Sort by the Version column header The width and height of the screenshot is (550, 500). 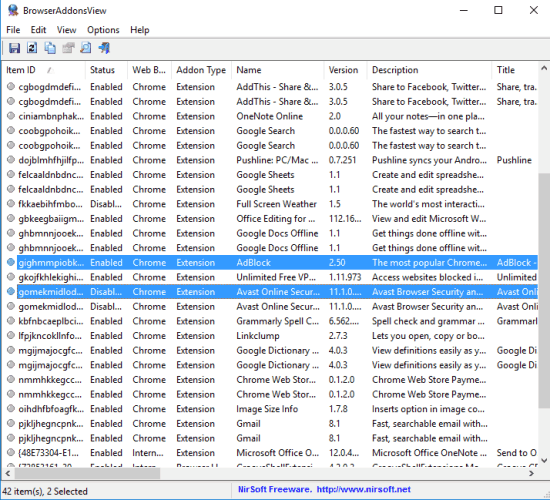point(346,70)
